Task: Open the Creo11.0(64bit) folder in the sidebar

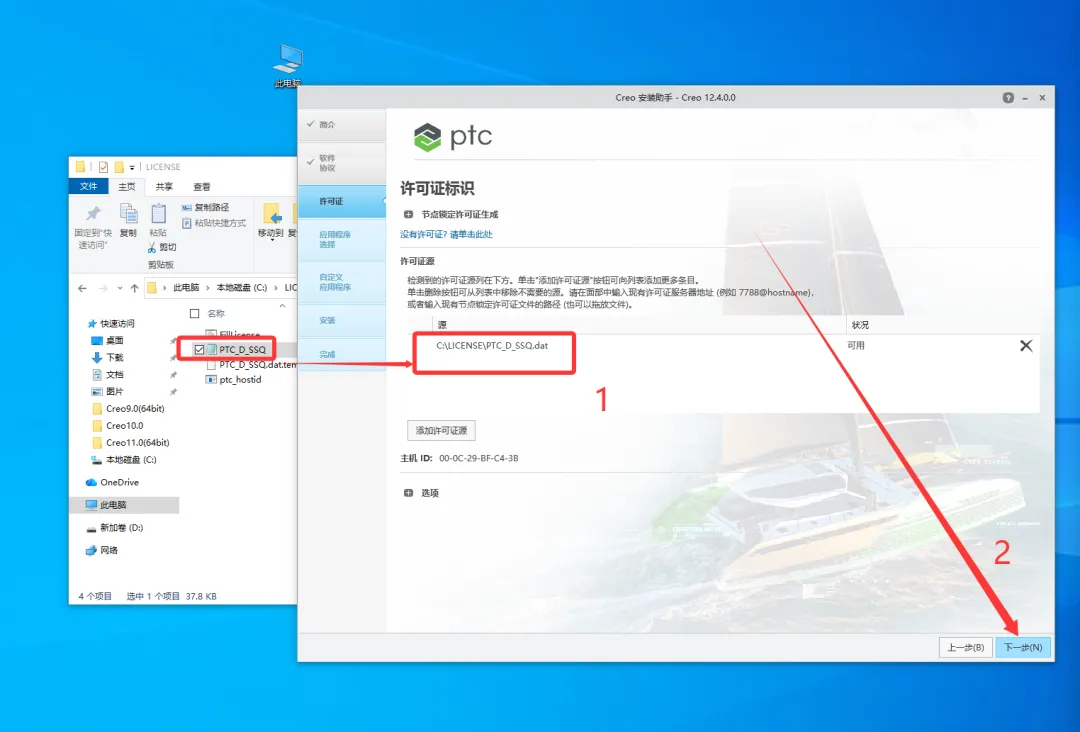Action: (138, 442)
